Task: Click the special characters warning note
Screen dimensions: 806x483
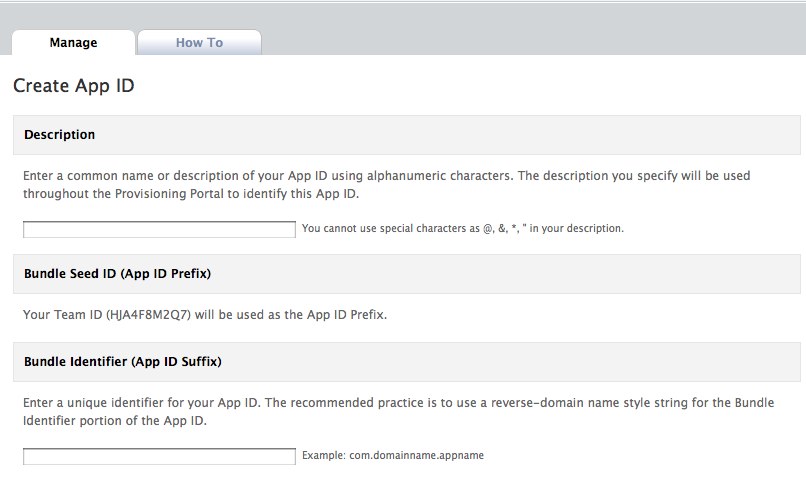Action: (463, 228)
